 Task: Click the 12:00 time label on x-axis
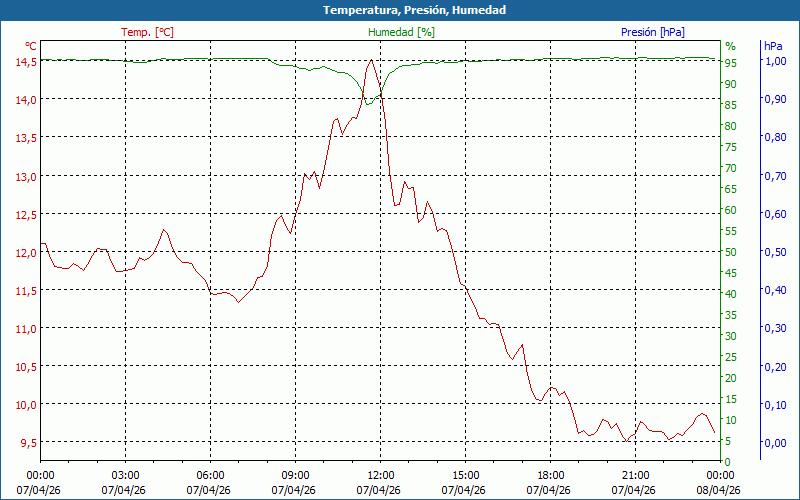(380, 475)
